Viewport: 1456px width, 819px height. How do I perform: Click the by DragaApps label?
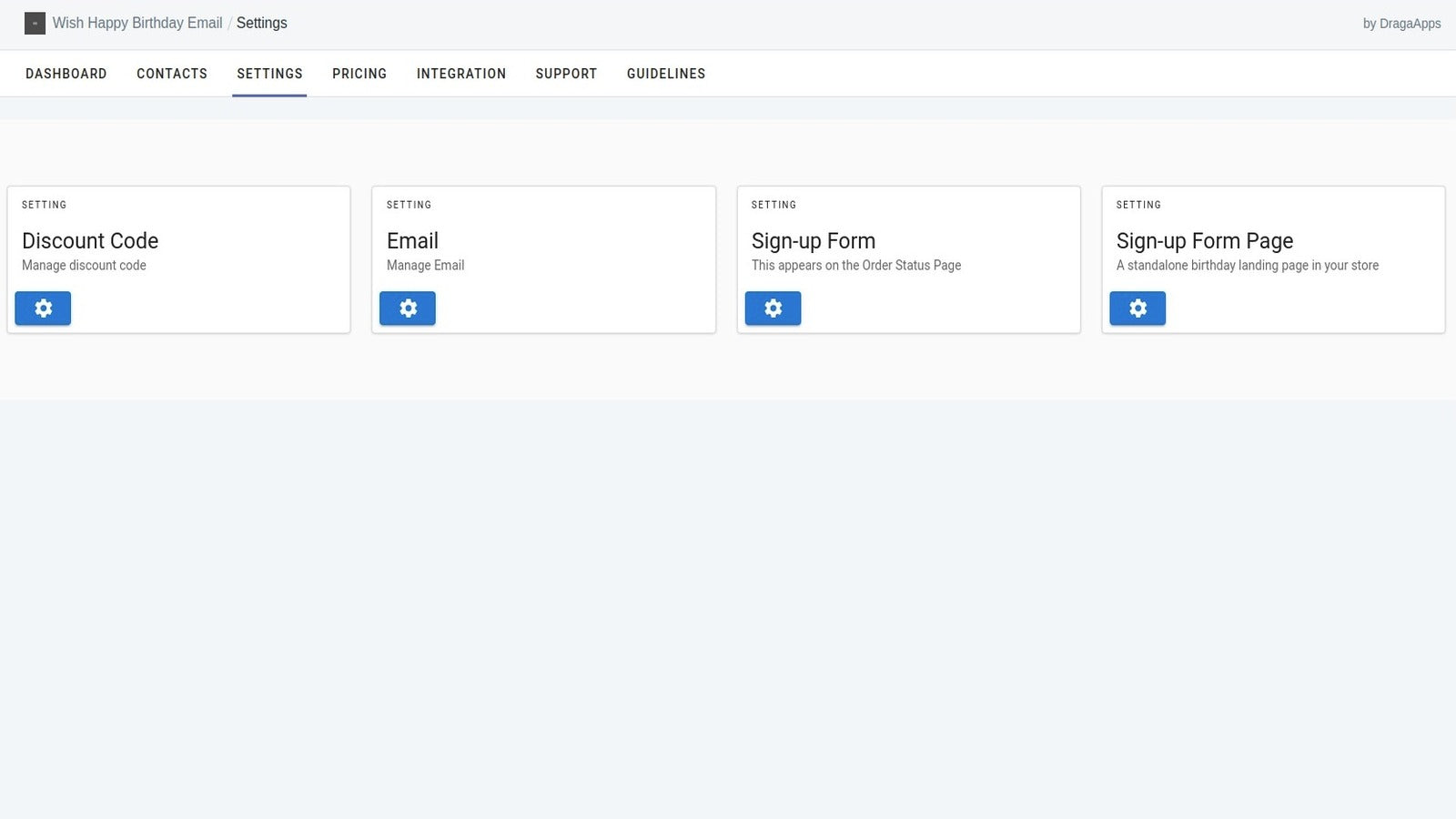tap(1401, 24)
